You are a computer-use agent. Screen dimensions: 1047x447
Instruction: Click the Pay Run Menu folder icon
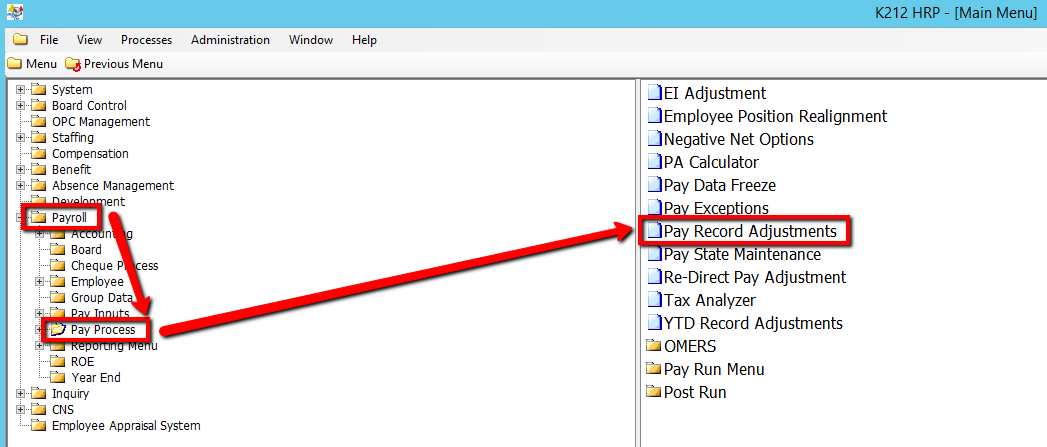pos(655,369)
